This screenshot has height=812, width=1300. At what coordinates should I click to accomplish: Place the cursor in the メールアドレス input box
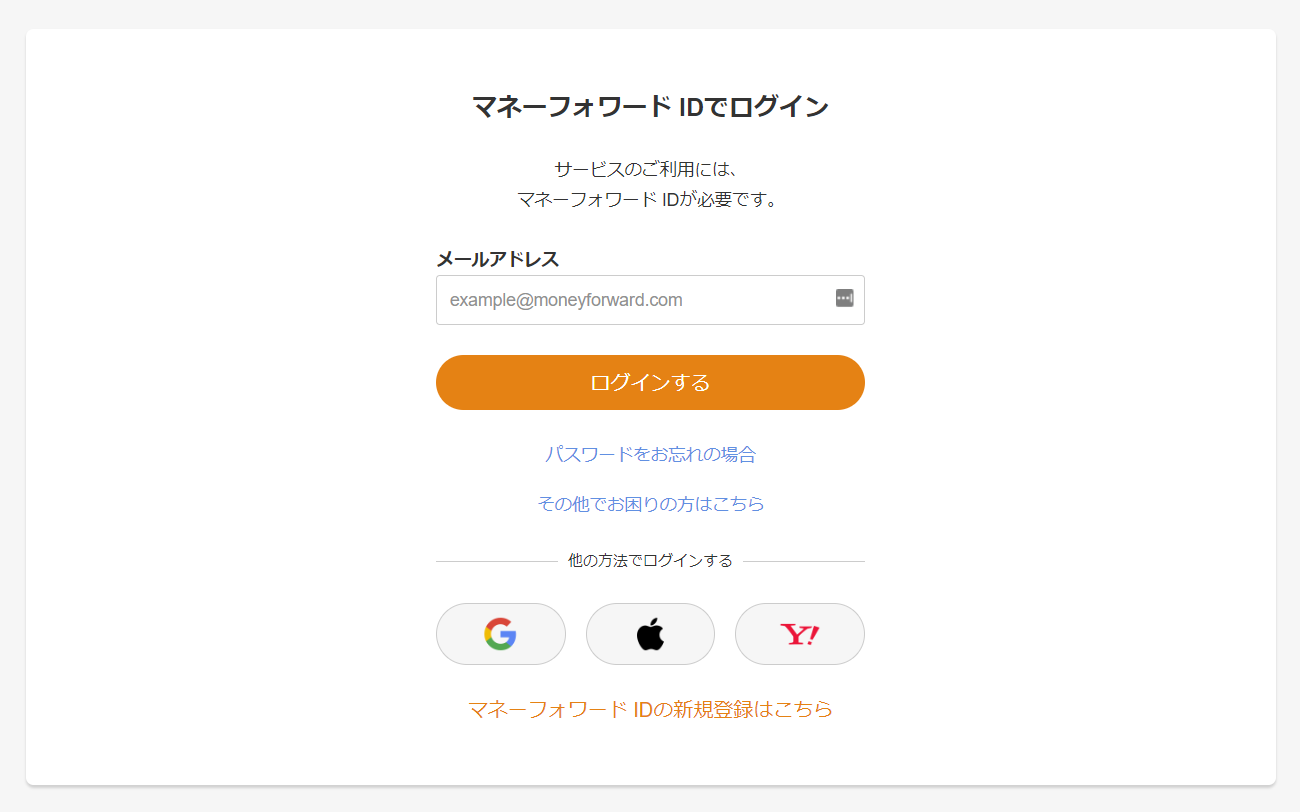pos(650,300)
